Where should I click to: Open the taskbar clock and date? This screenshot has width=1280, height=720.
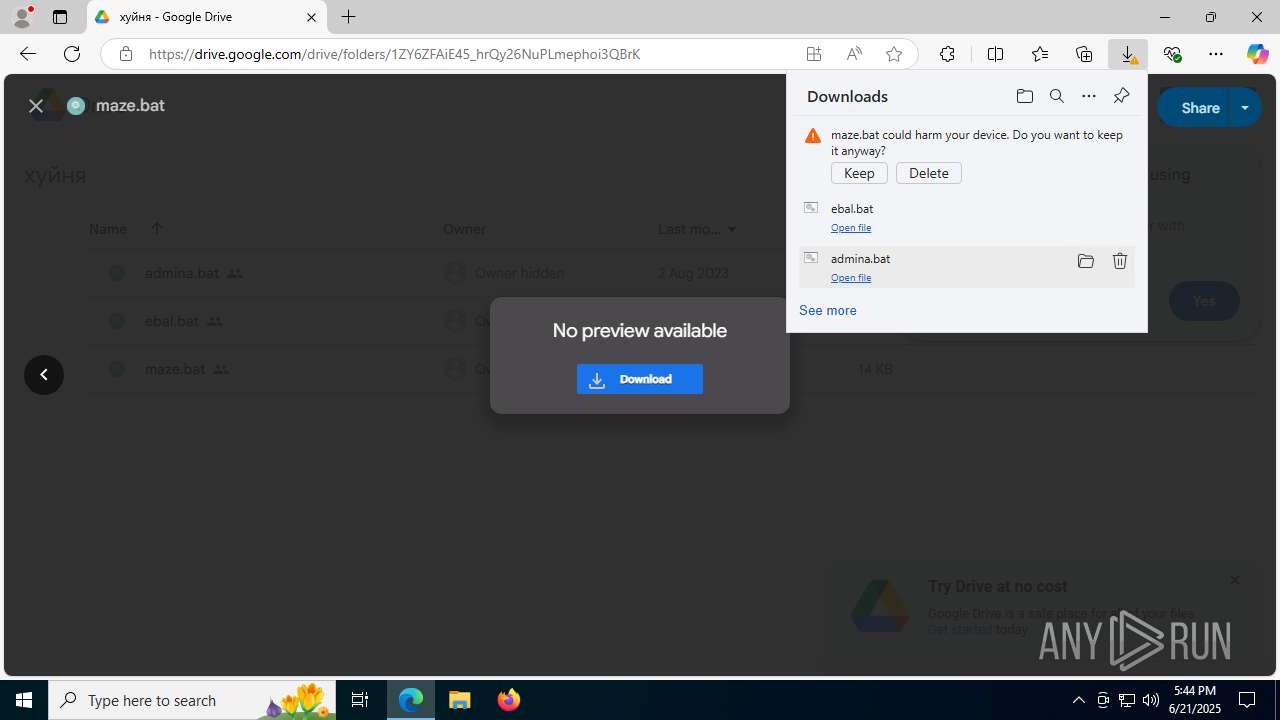click(x=1196, y=700)
